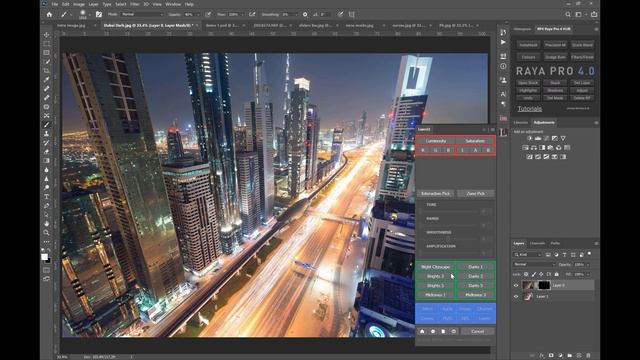
Task: Open the Actions panel play icon
Action: (503, 42)
